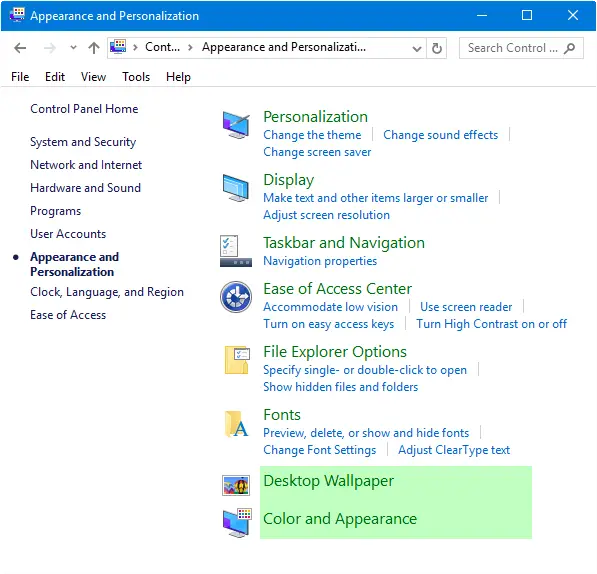Click Accommodate low vision
Image resolution: width=597 pixels, height=574 pixels.
[330, 307]
